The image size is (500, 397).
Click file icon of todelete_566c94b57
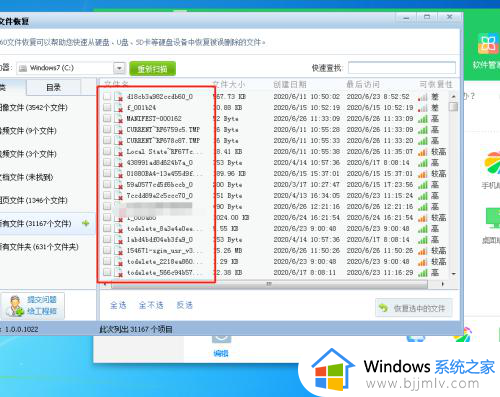point(118,273)
